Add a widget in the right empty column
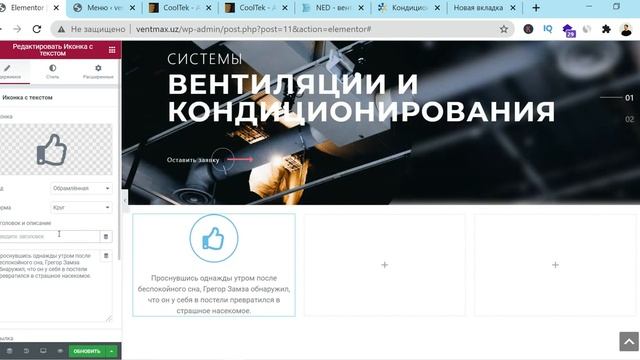Screen dimensions: 640x360 point(555,265)
